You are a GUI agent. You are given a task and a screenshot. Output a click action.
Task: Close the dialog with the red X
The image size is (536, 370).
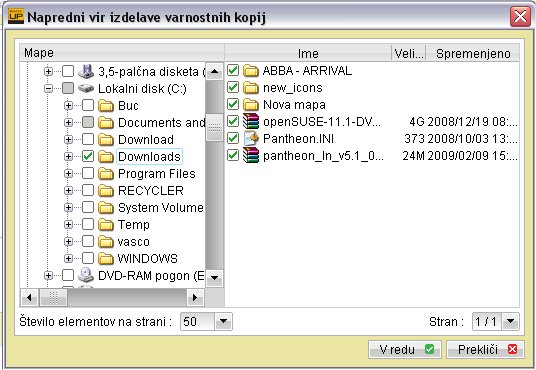tap(520, 16)
